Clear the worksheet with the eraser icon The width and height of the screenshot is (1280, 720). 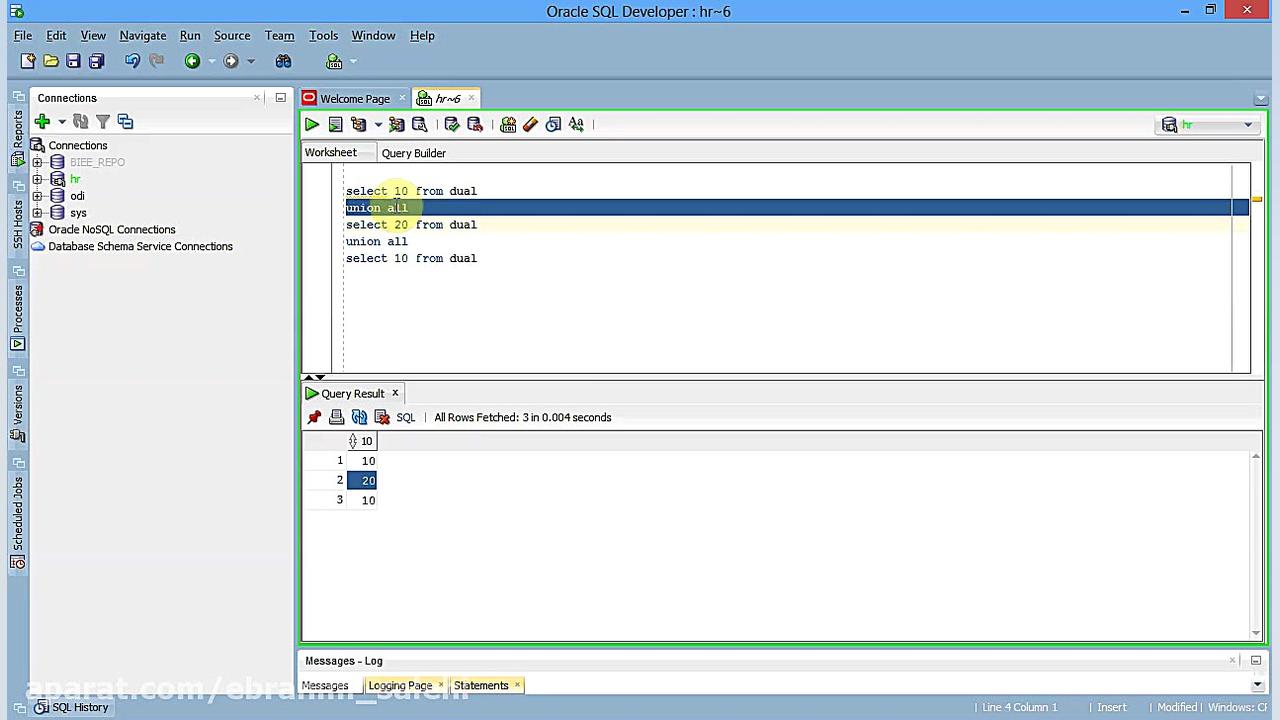530,124
